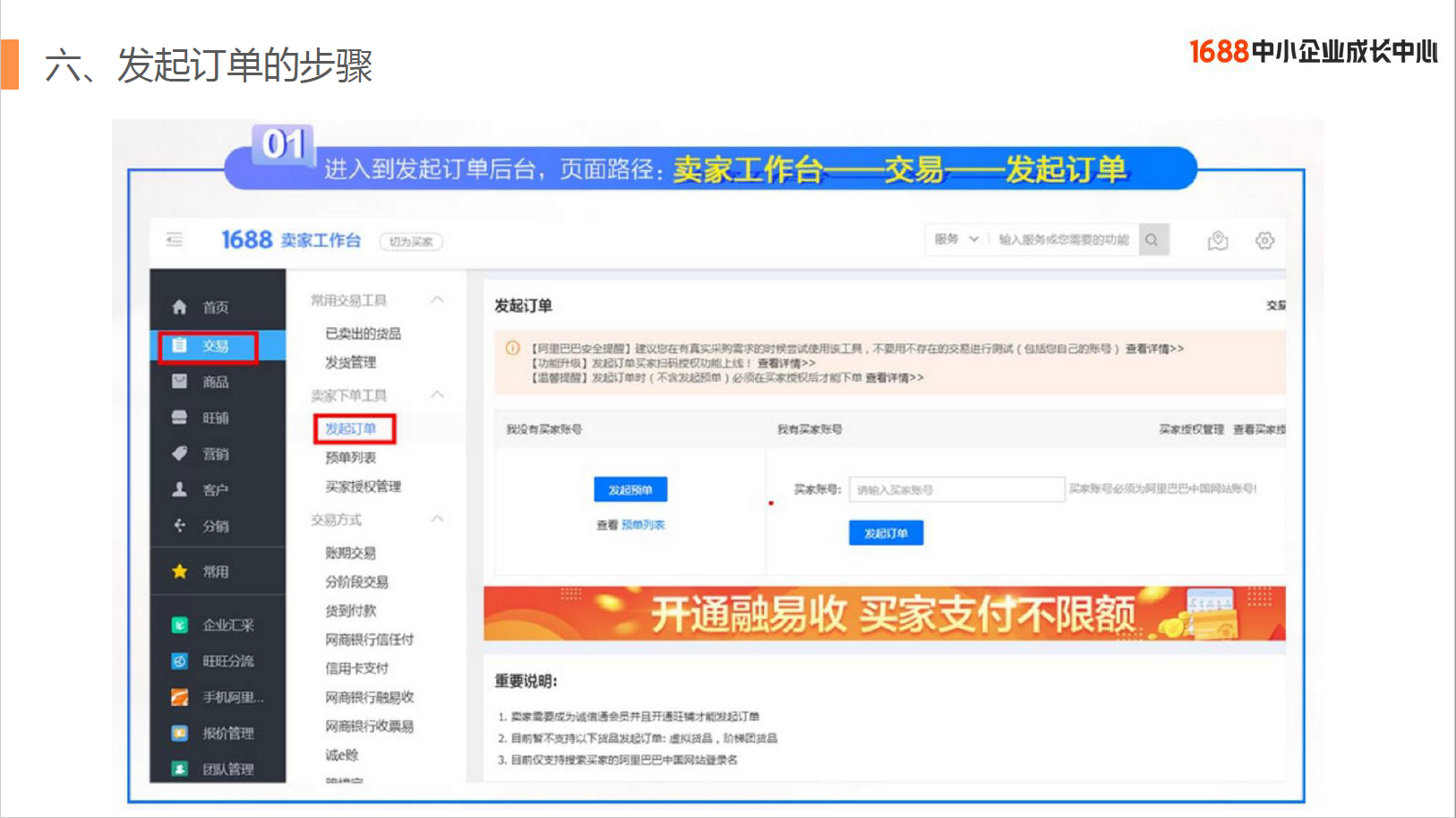The image size is (1456, 818).
Task: Select 信用卡支付 in submenu
Action: [357, 667]
